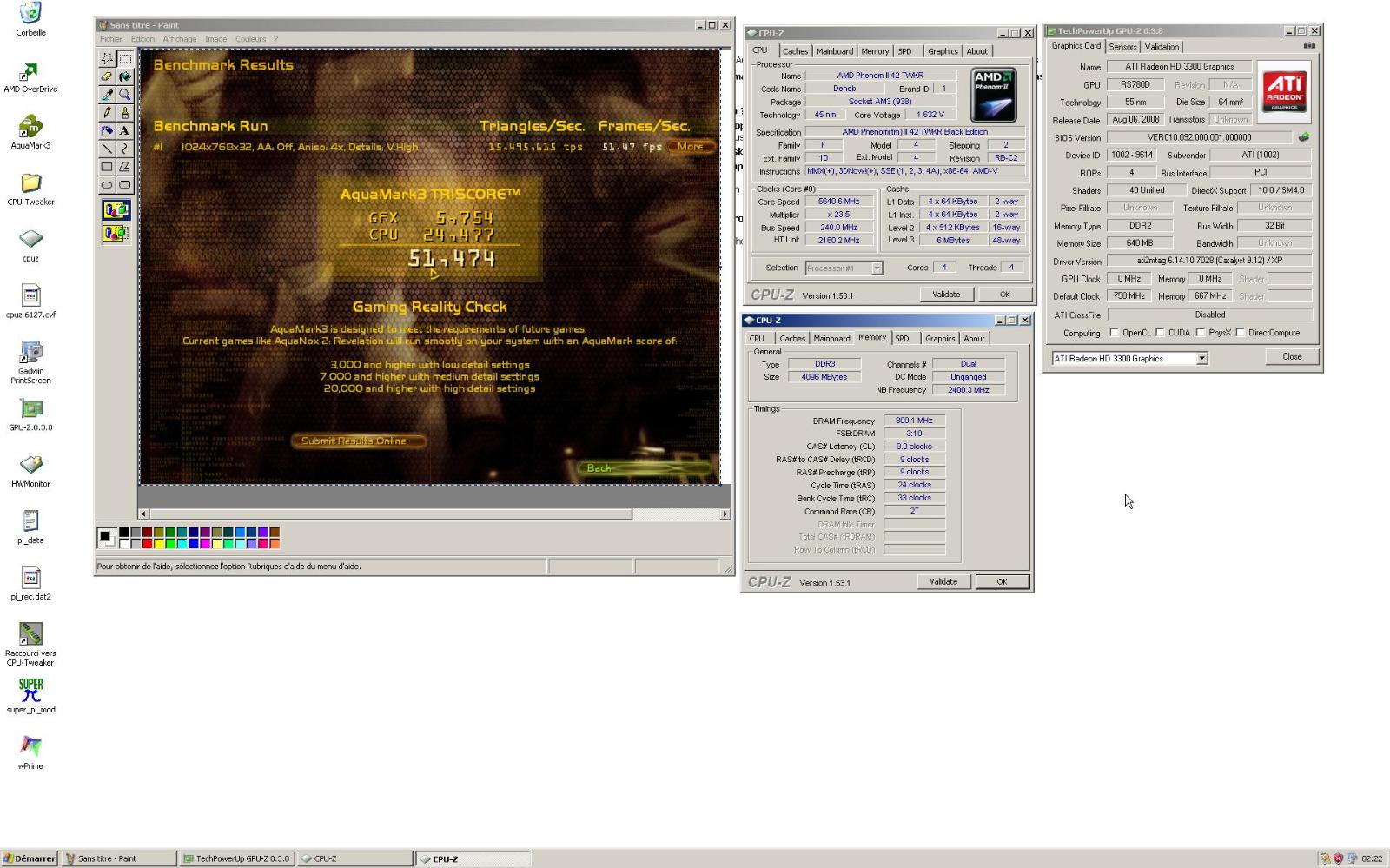Select the Fill With Color bucket tool
1390x868 pixels.
(x=125, y=76)
